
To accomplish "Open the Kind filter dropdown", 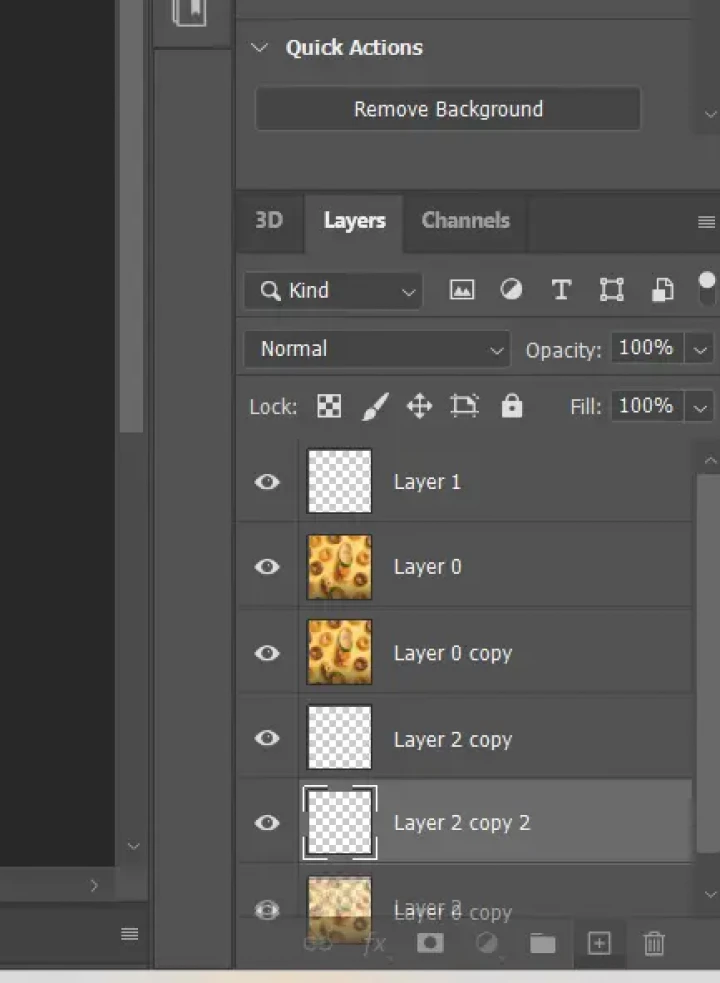I will pyautogui.click(x=333, y=291).
